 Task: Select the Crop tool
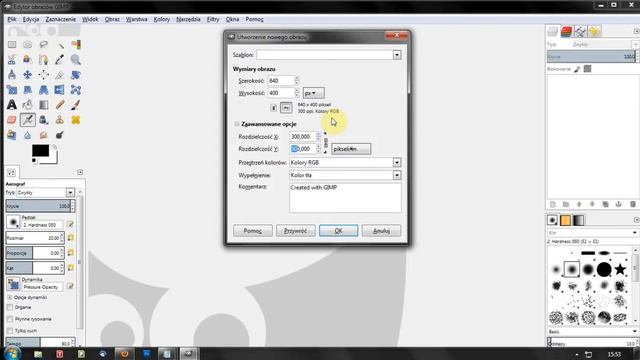(x=60, y=75)
